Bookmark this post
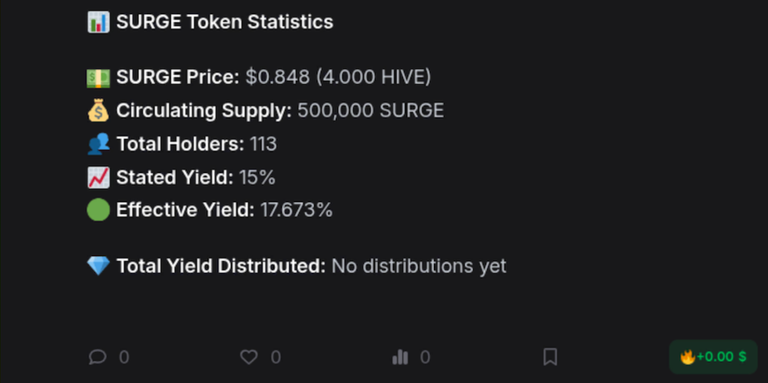Viewport: 768px width, 383px height. 551,357
